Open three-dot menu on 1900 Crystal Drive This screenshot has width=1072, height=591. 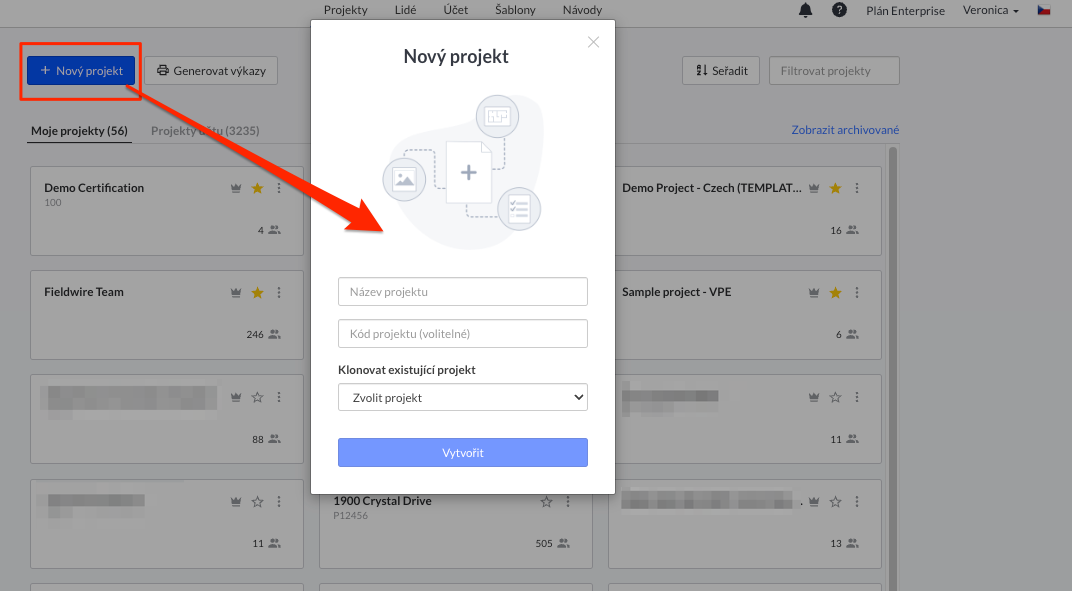tap(568, 502)
